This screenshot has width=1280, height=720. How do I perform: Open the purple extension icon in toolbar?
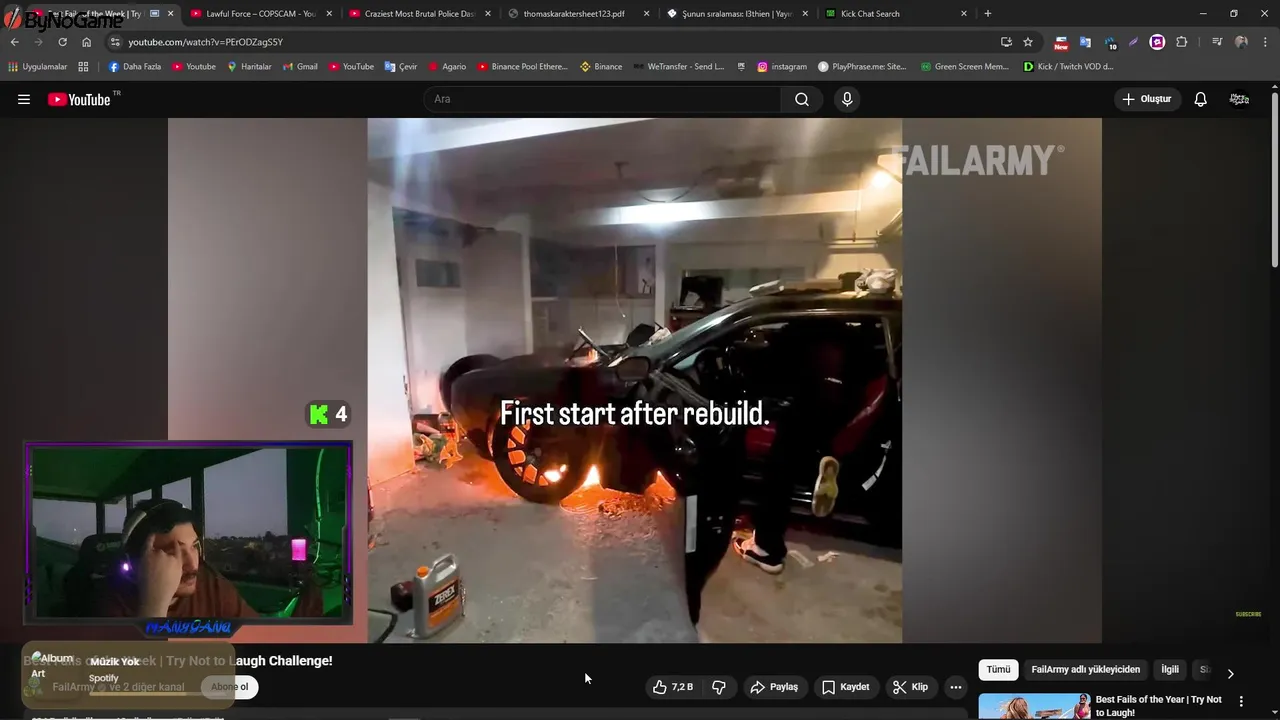click(1157, 42)
